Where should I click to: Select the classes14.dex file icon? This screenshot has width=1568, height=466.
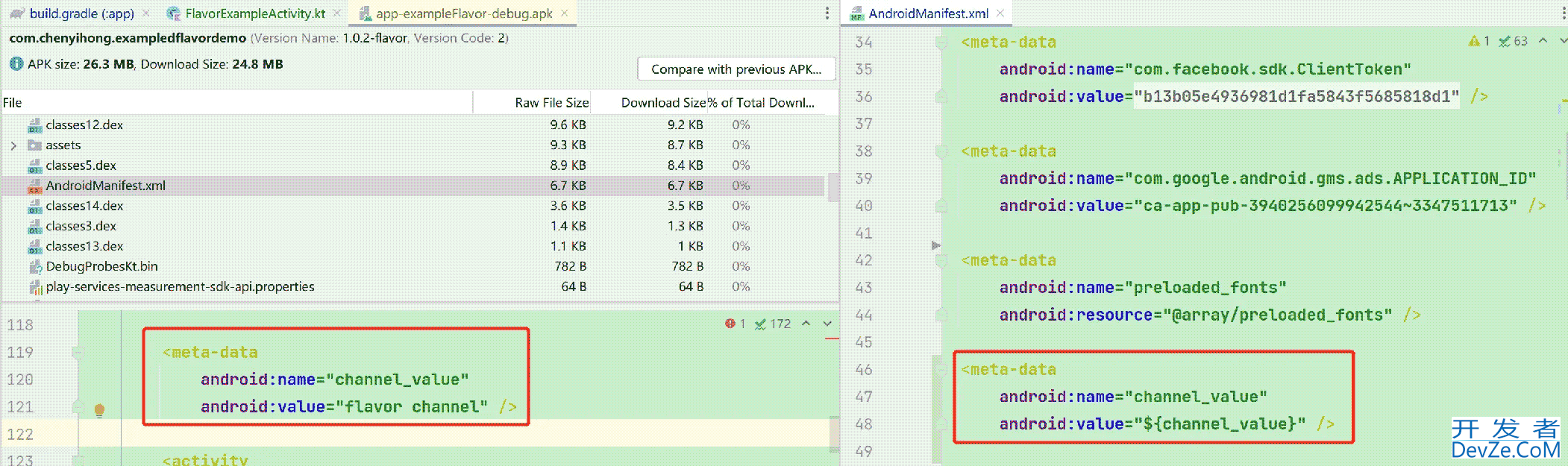[x=34, y=206]
